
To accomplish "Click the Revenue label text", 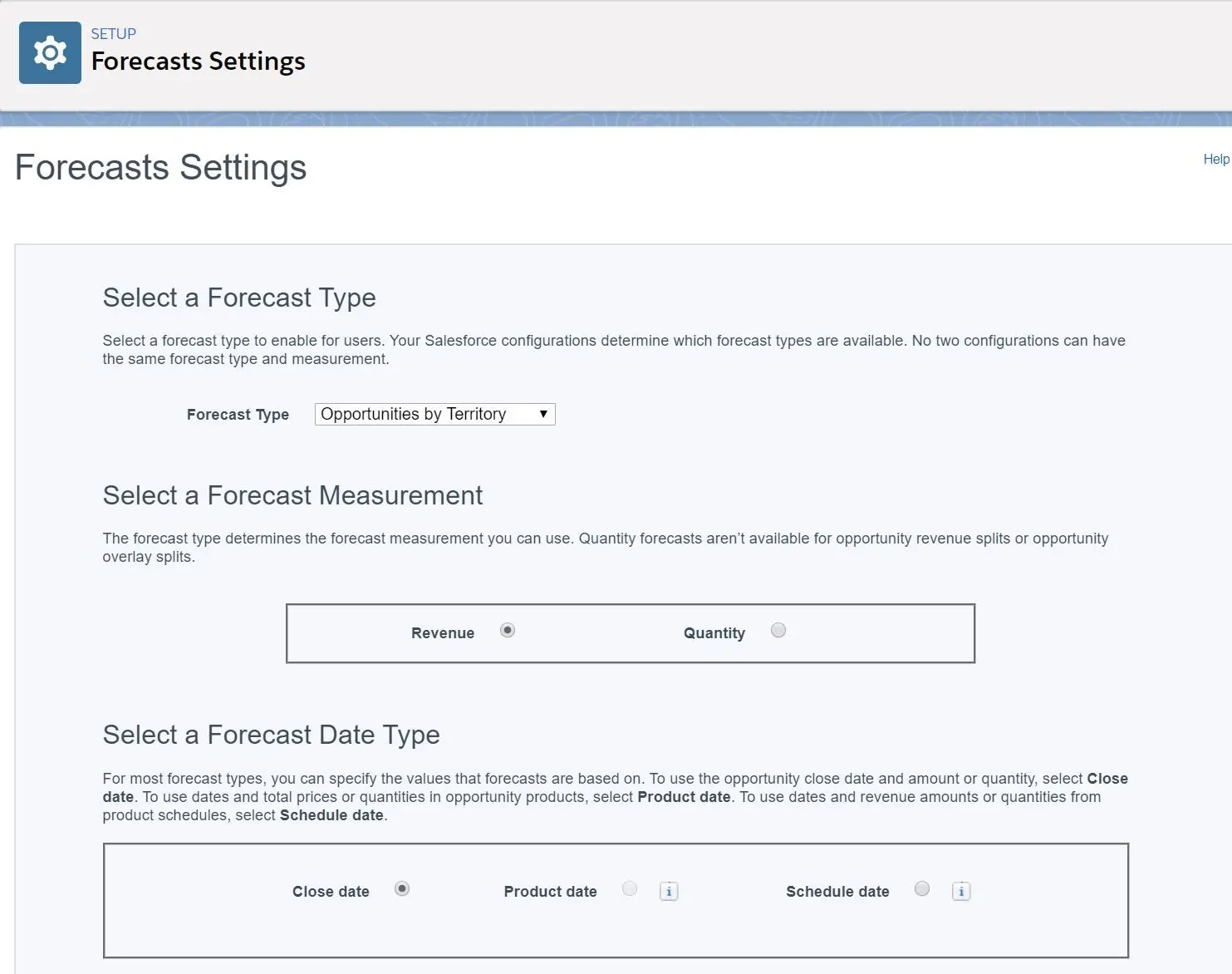I will [443, 633].
